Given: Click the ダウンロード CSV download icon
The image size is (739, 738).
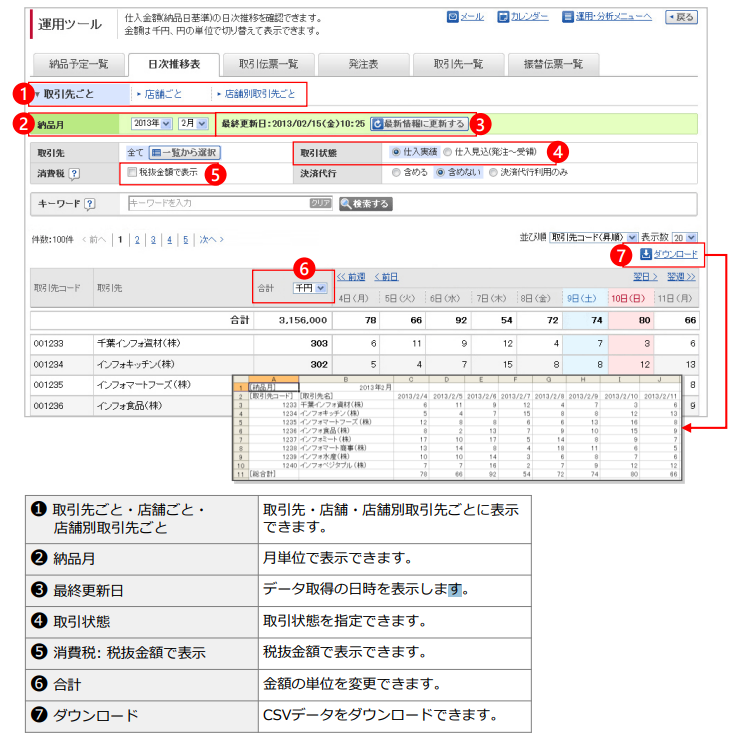Looking at the screenshot, I should click(x=646, y=255).
